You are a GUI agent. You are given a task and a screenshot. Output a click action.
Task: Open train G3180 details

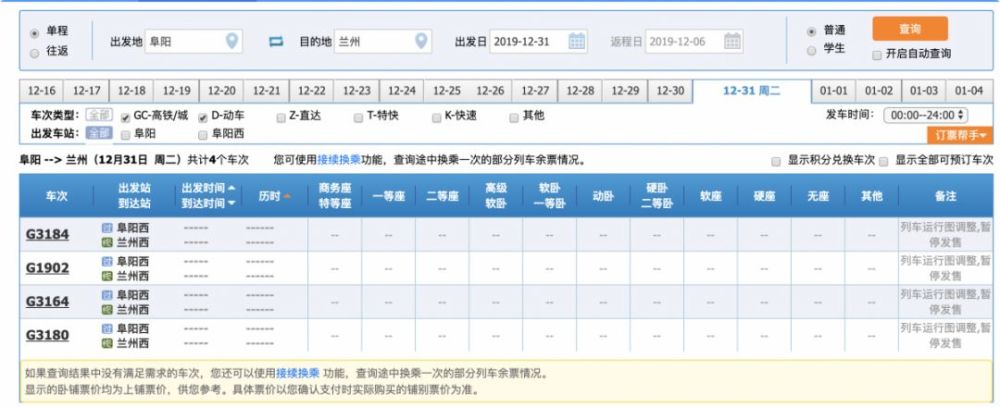[x=47, y=336]
